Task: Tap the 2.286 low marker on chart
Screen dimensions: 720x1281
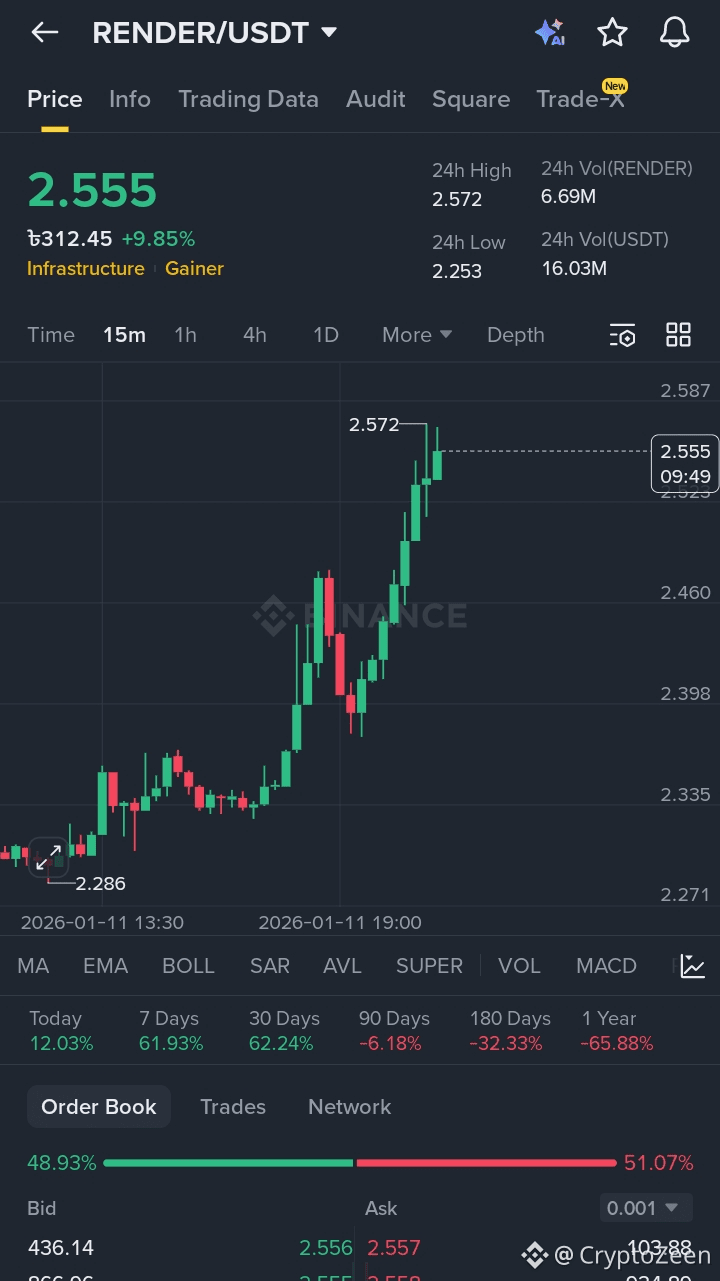Action: 100,883
